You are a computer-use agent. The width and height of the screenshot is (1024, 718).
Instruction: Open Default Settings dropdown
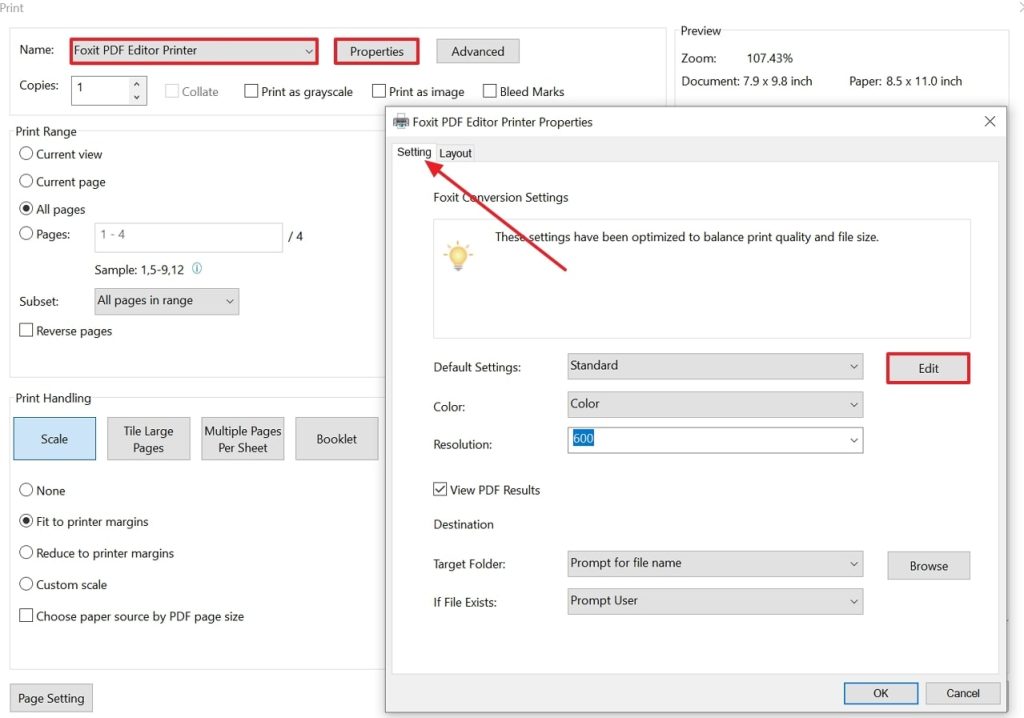(715, 366)
